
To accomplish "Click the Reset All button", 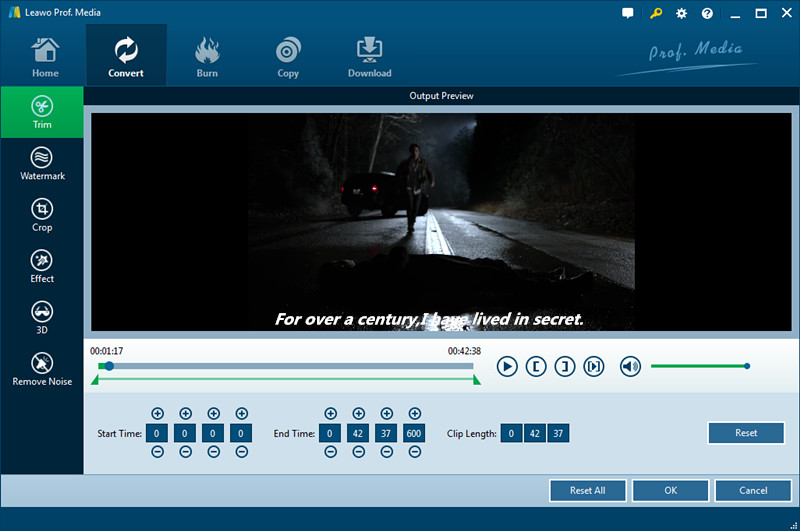I will coord(588,490).
